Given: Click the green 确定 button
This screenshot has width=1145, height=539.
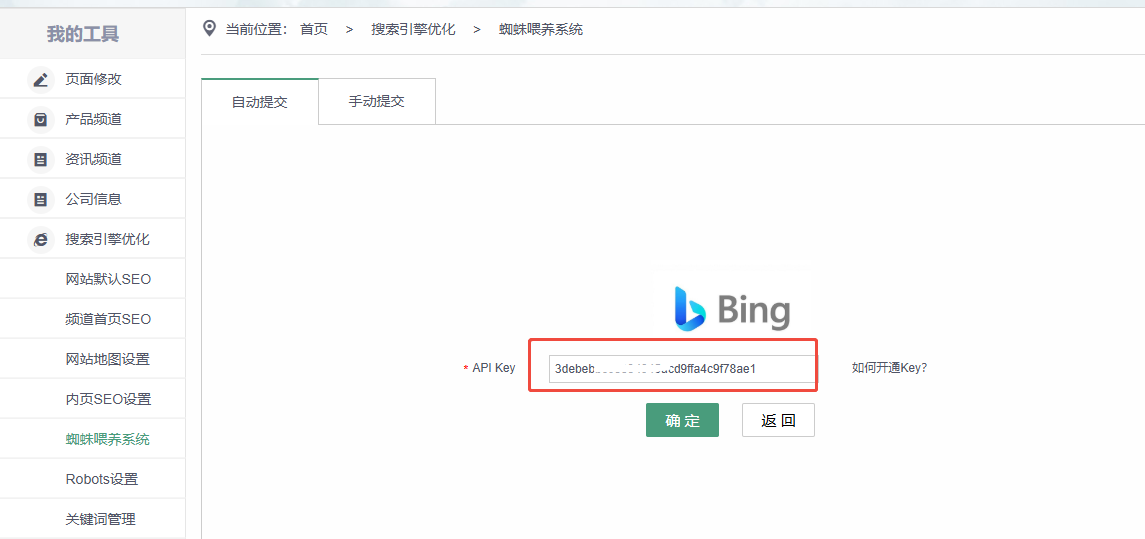Looking at the screenshot, I should 682,420.
